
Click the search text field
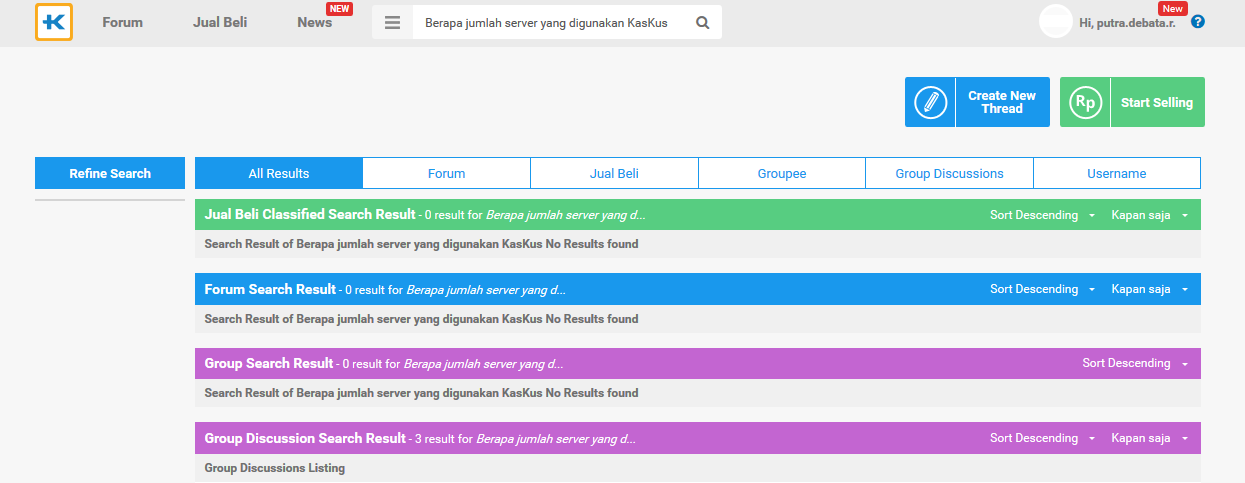pyautogui.click(x=550, y=22)
